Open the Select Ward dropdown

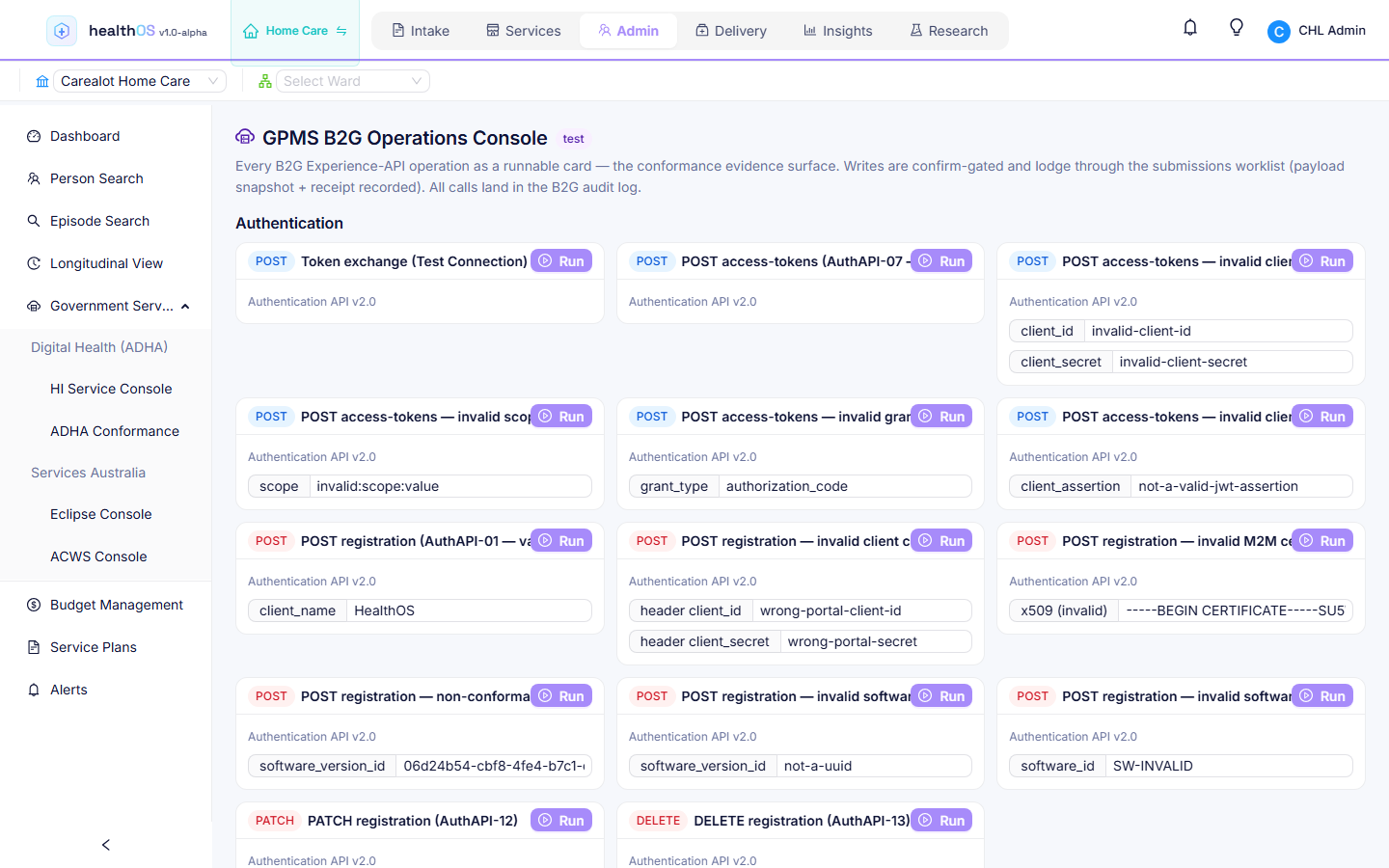coord(353,81)
